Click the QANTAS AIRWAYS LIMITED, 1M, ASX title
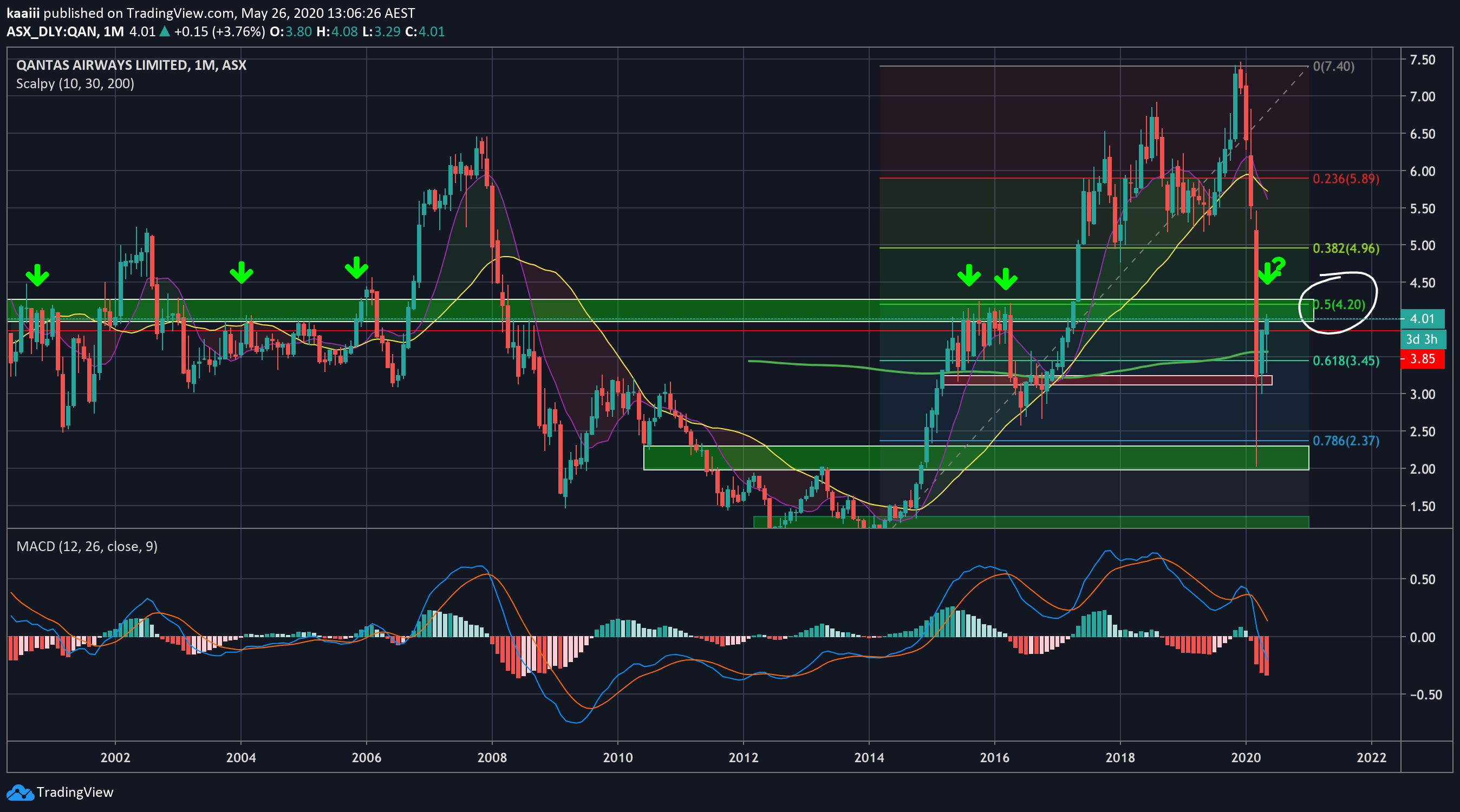Image resolution: width=1460 pixels, height=812 pixels. pos(132,65)
